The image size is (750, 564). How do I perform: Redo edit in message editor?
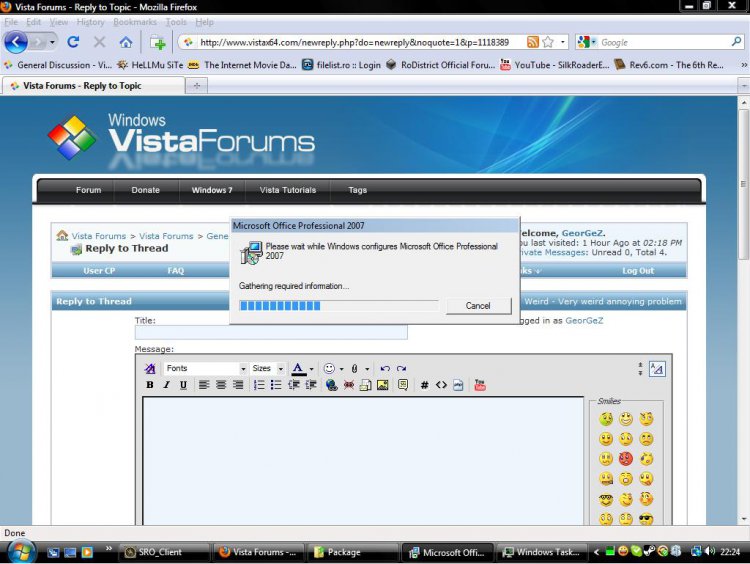[x=402, y=368]
